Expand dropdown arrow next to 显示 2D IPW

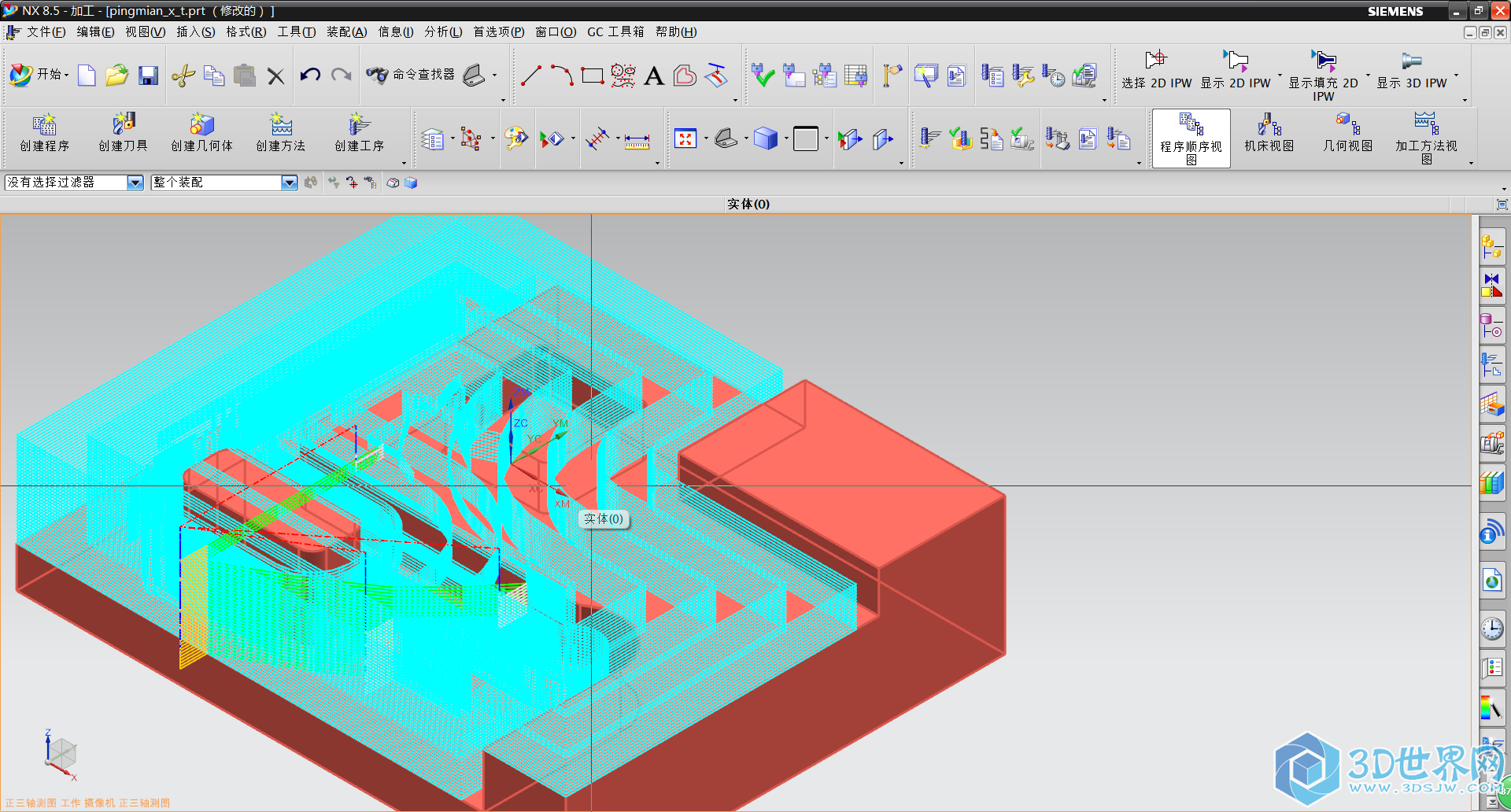1280,76
